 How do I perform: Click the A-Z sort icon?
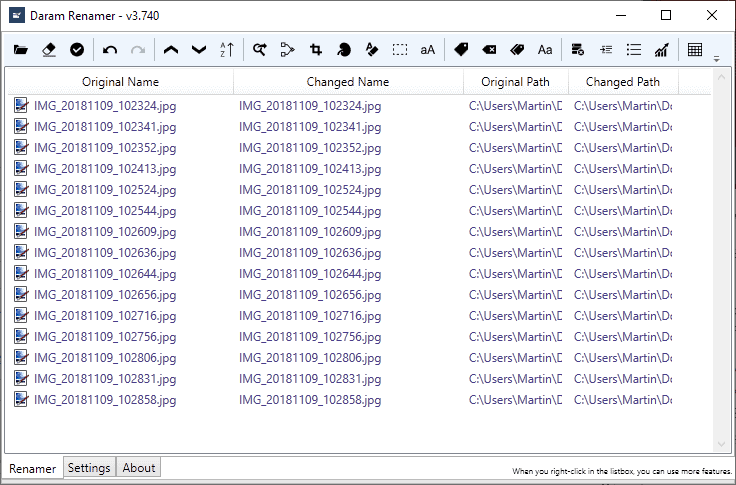(x=227, y=49)
